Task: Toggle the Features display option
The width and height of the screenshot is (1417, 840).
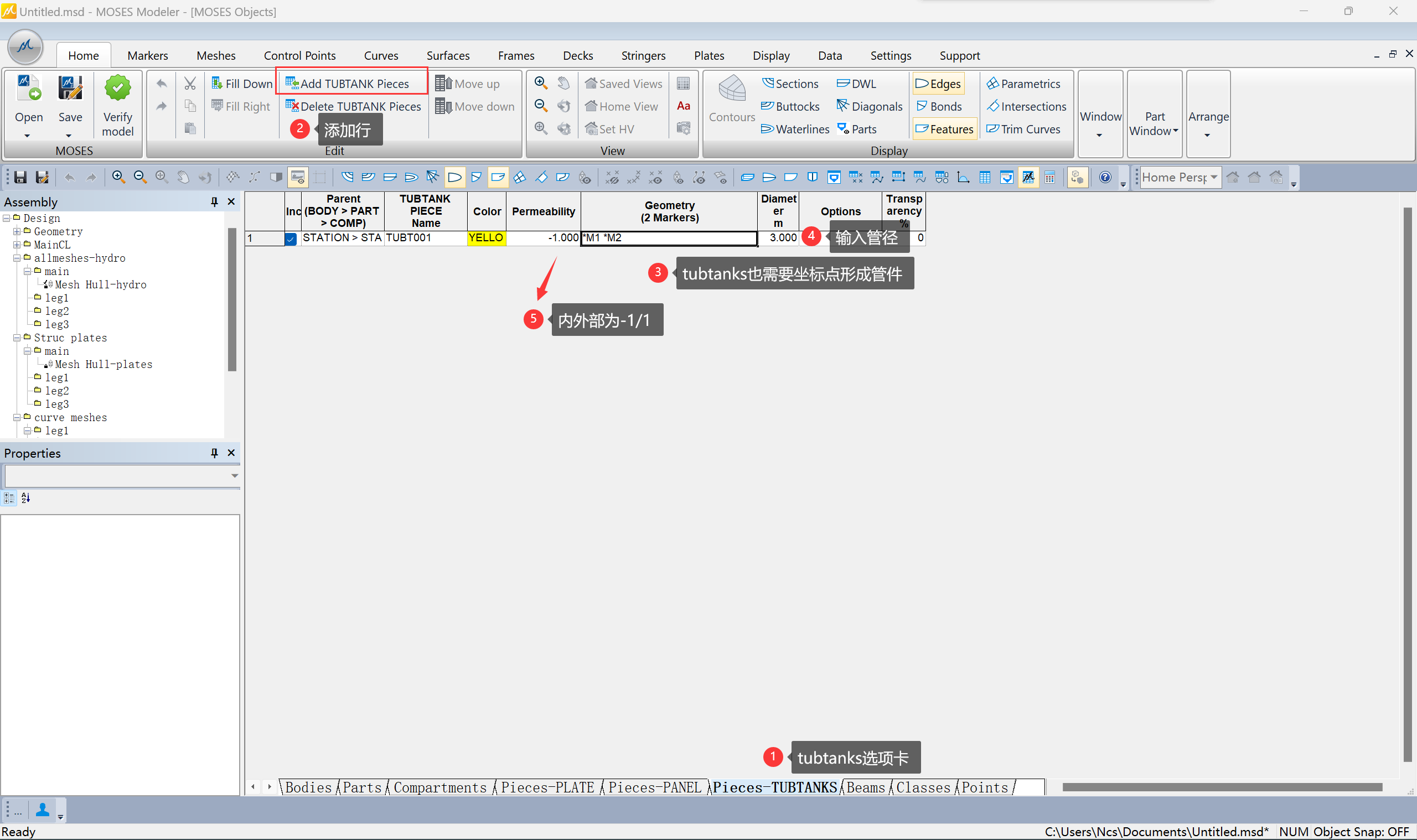Action: pos(944,129)
